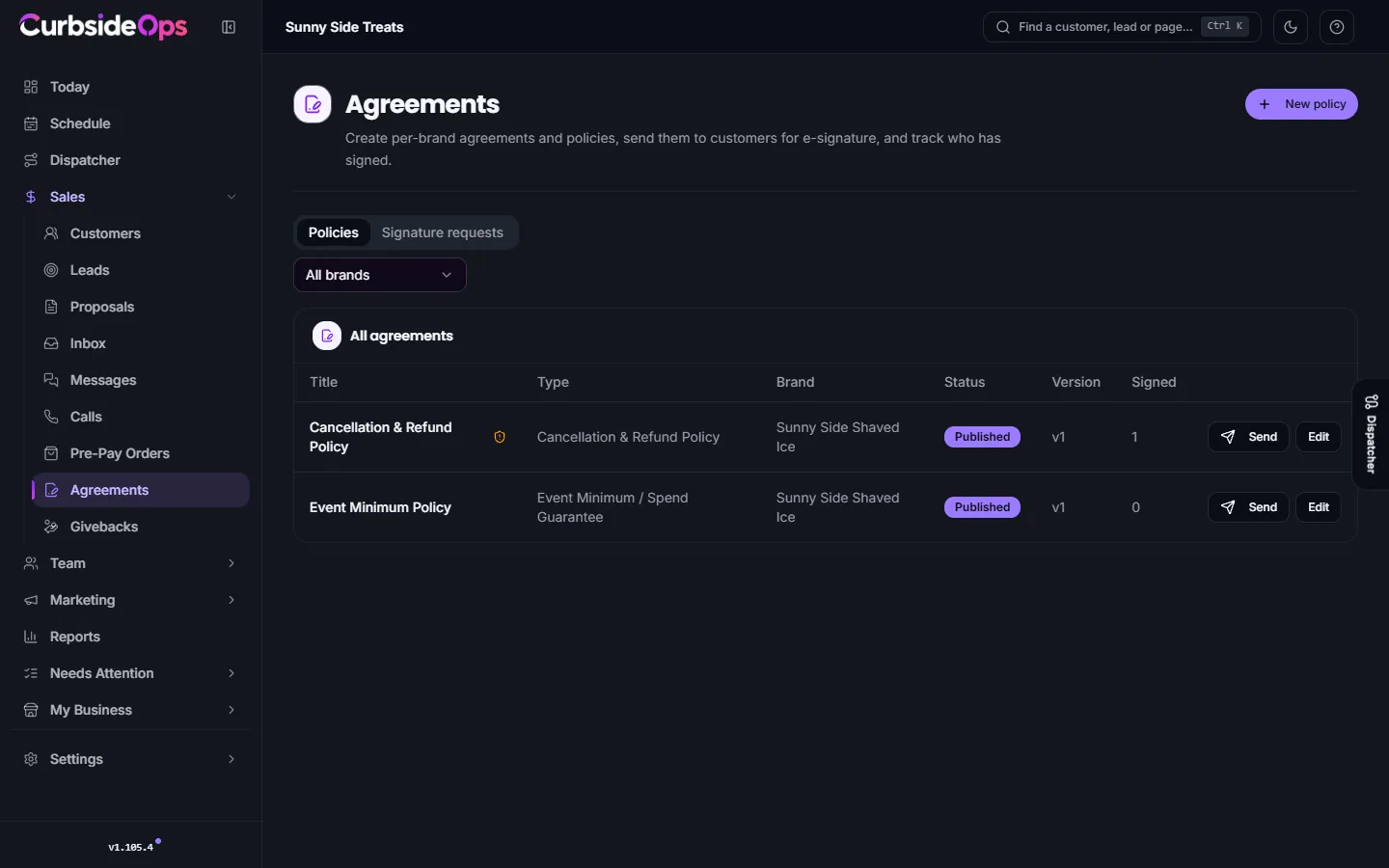Focus the customer search field
1389x868 pixels.
click(1122, 27)
